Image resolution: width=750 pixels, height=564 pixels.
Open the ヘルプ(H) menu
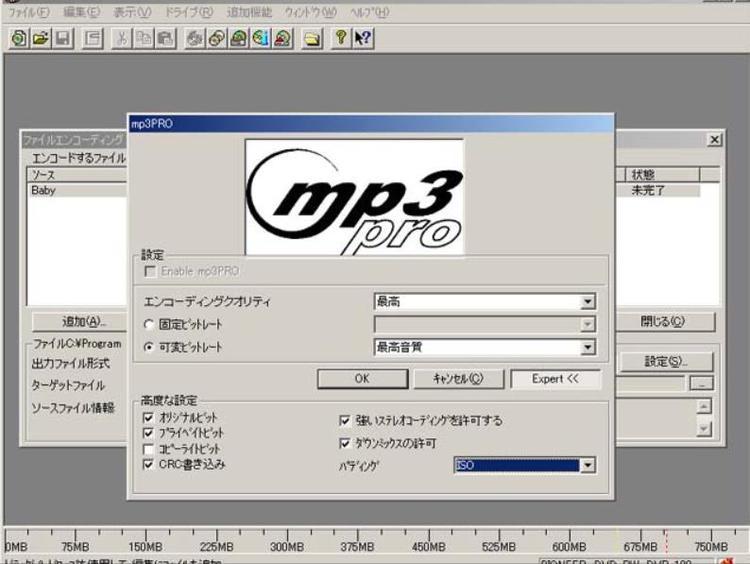(369, 12)
